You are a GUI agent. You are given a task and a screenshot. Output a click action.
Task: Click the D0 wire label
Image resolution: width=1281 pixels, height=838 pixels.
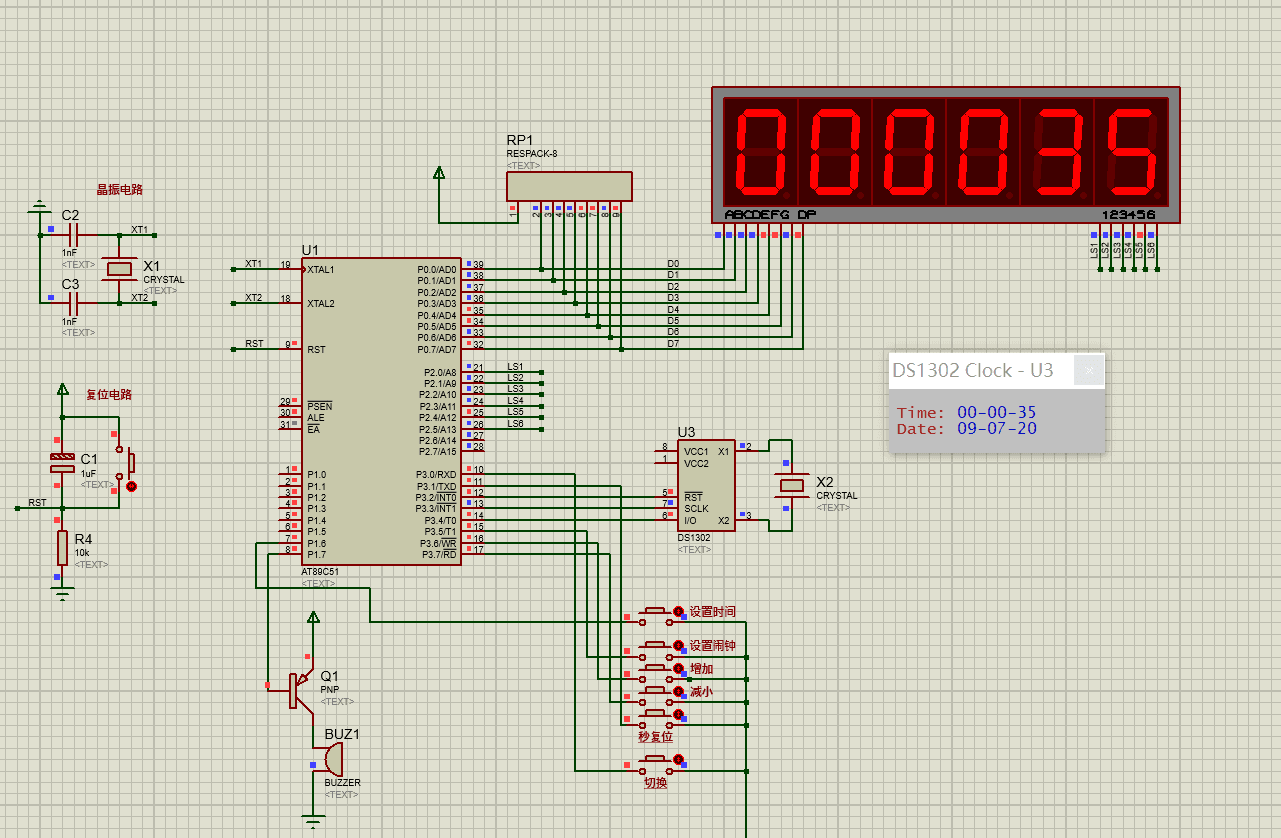click(x=673, y=264)
